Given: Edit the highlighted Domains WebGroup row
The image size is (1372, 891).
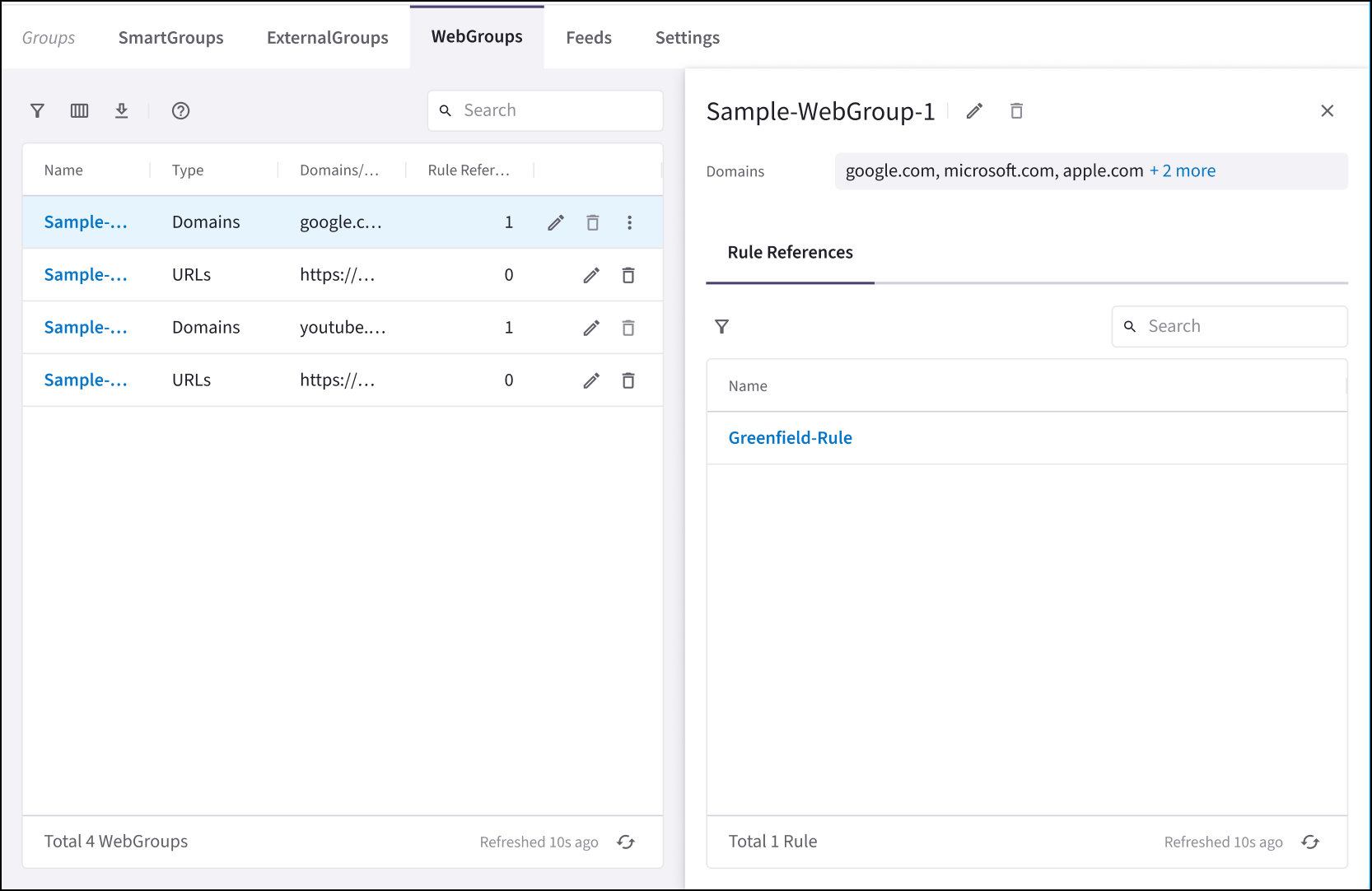Looking at the screenshot, I should pos(555,222).
